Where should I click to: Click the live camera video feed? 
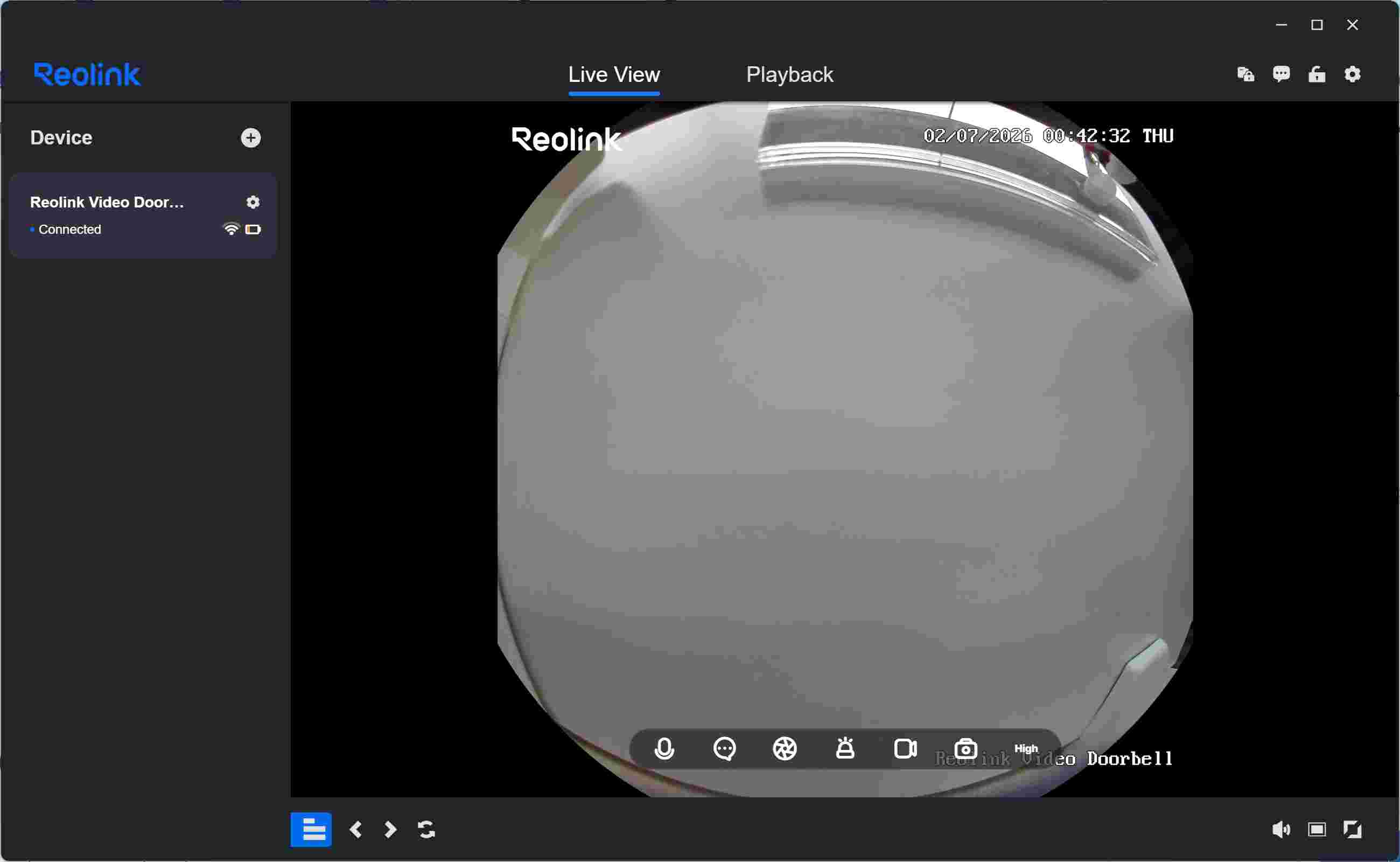844,449
